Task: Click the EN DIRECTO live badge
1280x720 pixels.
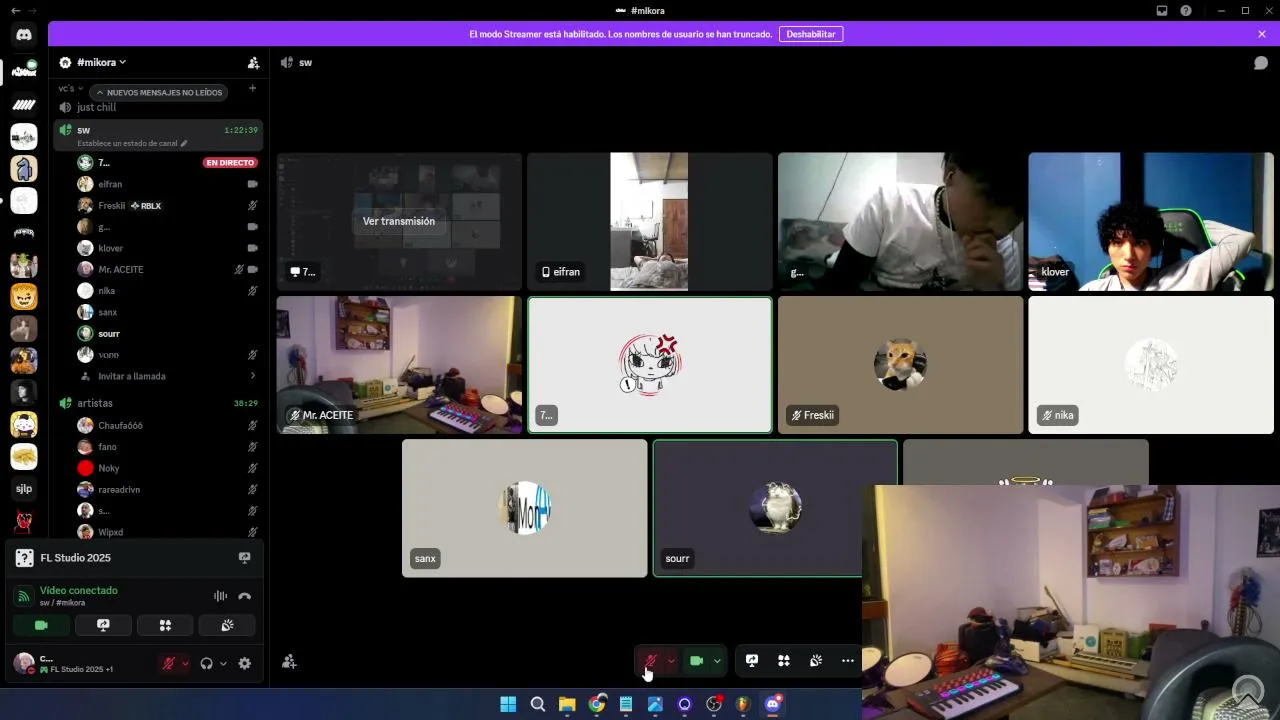Action: point(230,162)
